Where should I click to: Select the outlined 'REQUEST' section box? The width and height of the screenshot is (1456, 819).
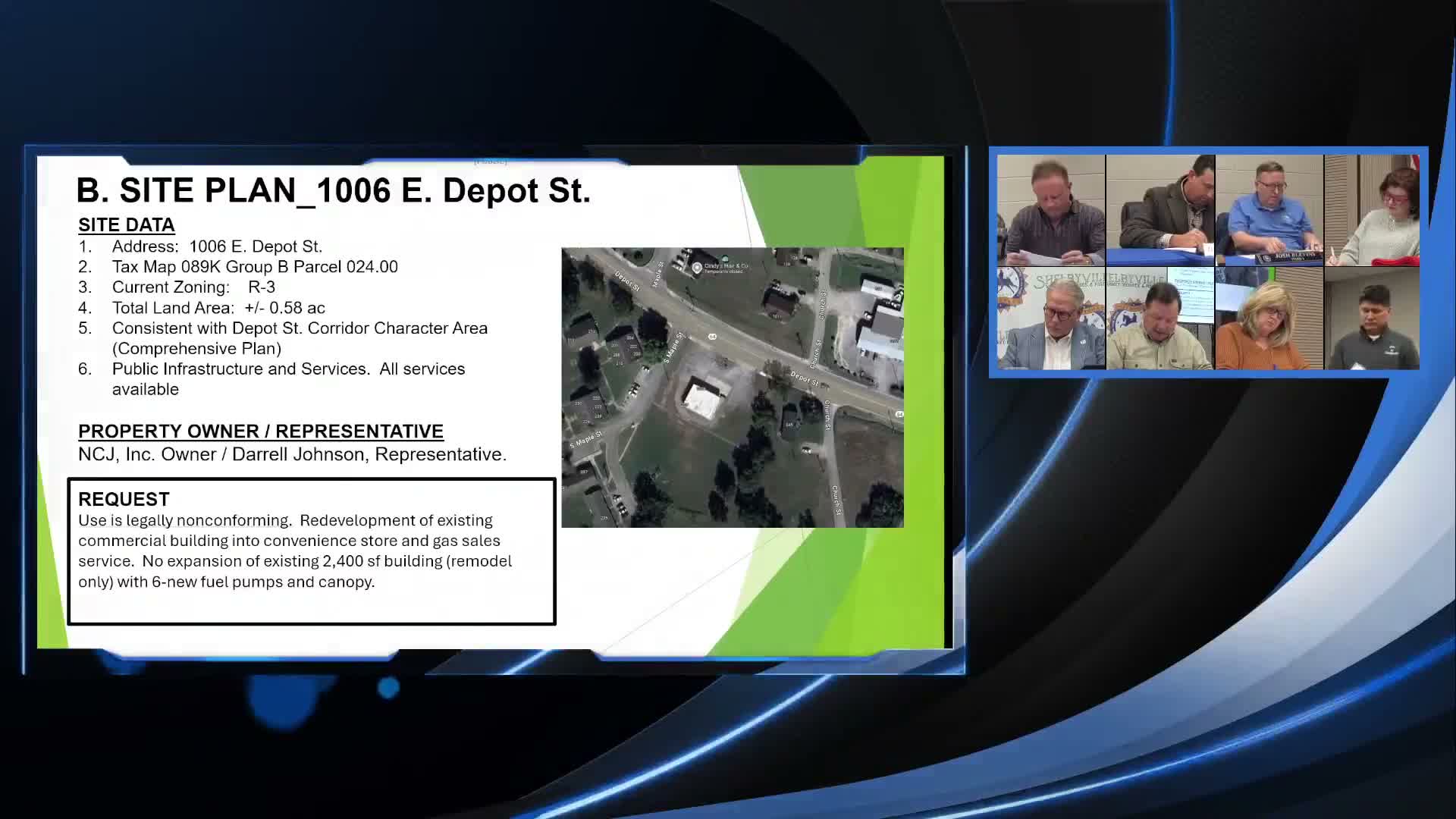311,551
